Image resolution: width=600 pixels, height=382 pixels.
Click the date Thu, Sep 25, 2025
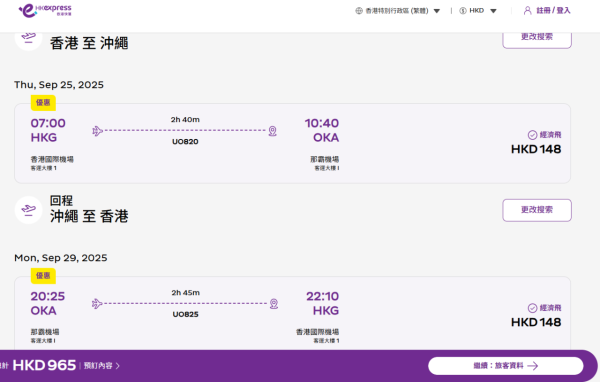tap(59, 85)
